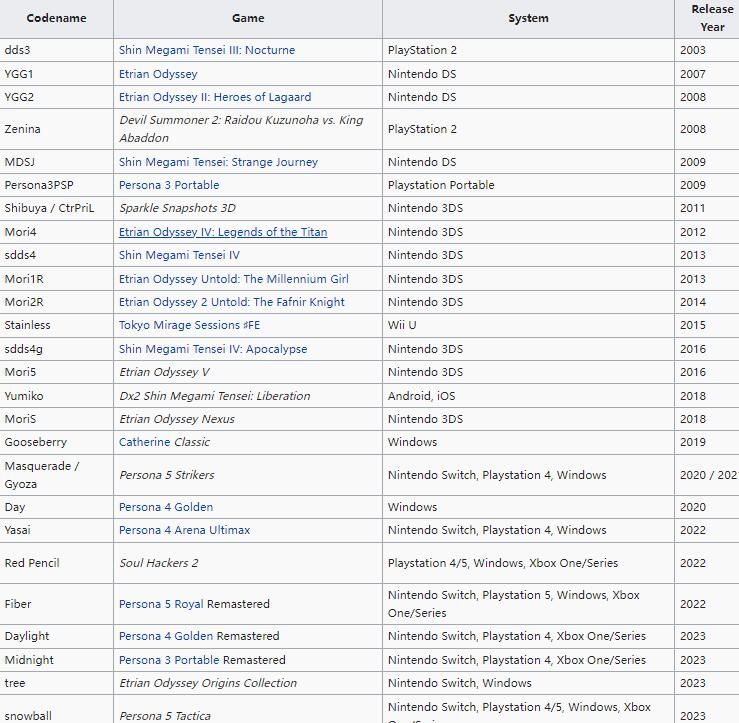Viewport: 739px width, 723px height.
Task: Open Etrian Odyssey Untold: The Millennium Girl link
Action: pos(234,279)
